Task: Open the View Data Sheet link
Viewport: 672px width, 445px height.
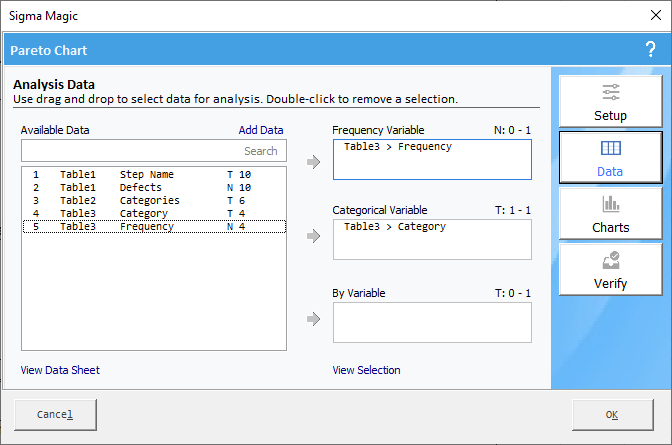Action: (x=60, y=370)
